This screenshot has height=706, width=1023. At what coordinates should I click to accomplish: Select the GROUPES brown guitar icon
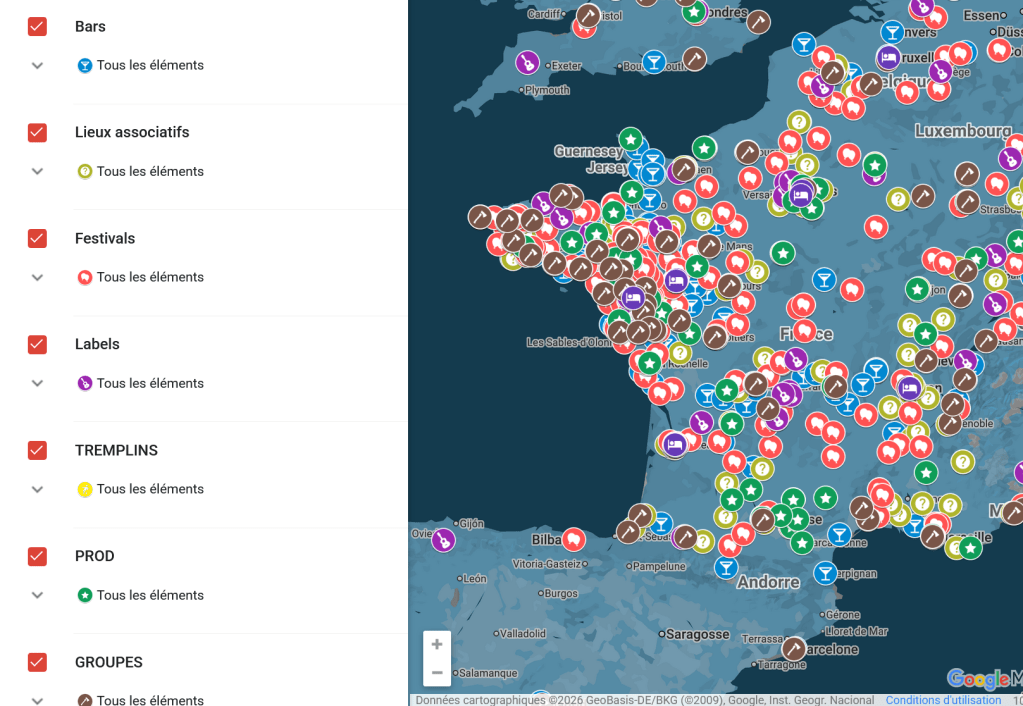point(84,700)
